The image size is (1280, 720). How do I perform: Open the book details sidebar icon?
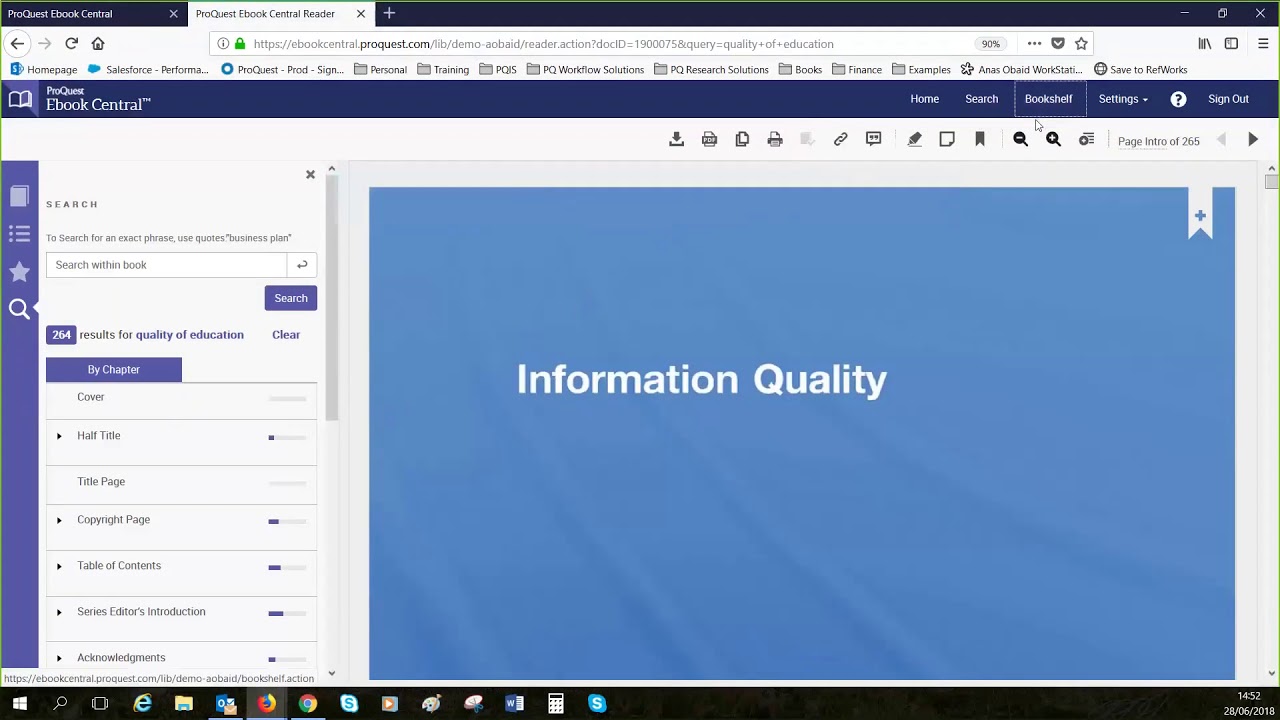click(19, 196)
